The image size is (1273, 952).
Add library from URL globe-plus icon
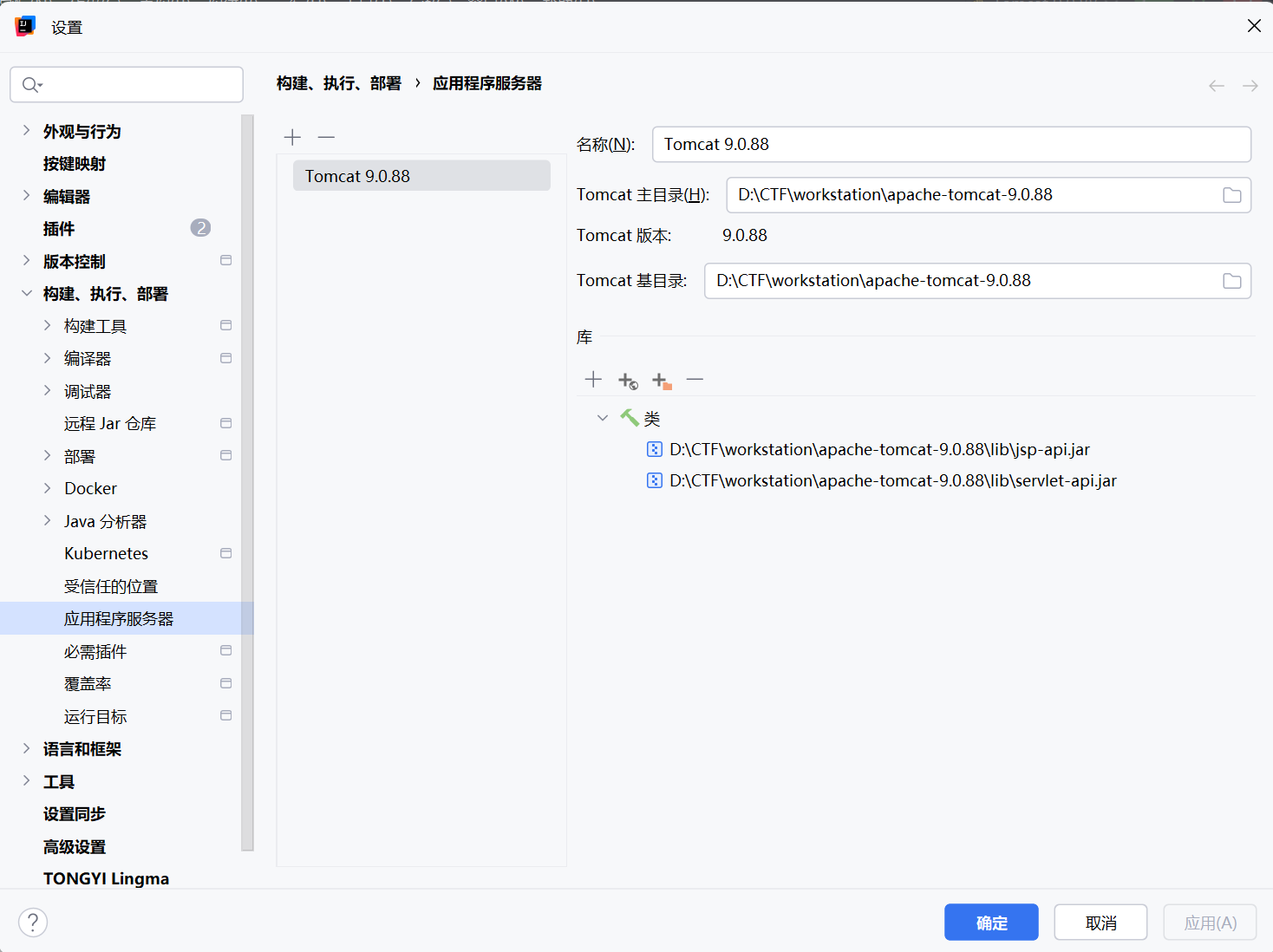click(628, 380)
